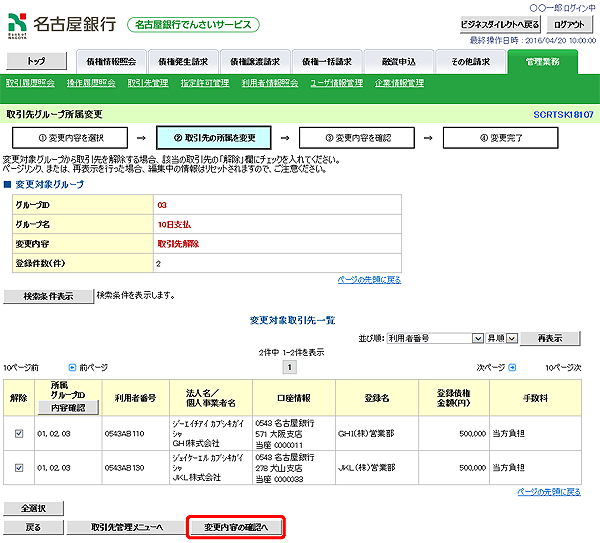Click the 内容確認 button in table header
Viewport: 600px width, 543px height.
pos(68,408)
